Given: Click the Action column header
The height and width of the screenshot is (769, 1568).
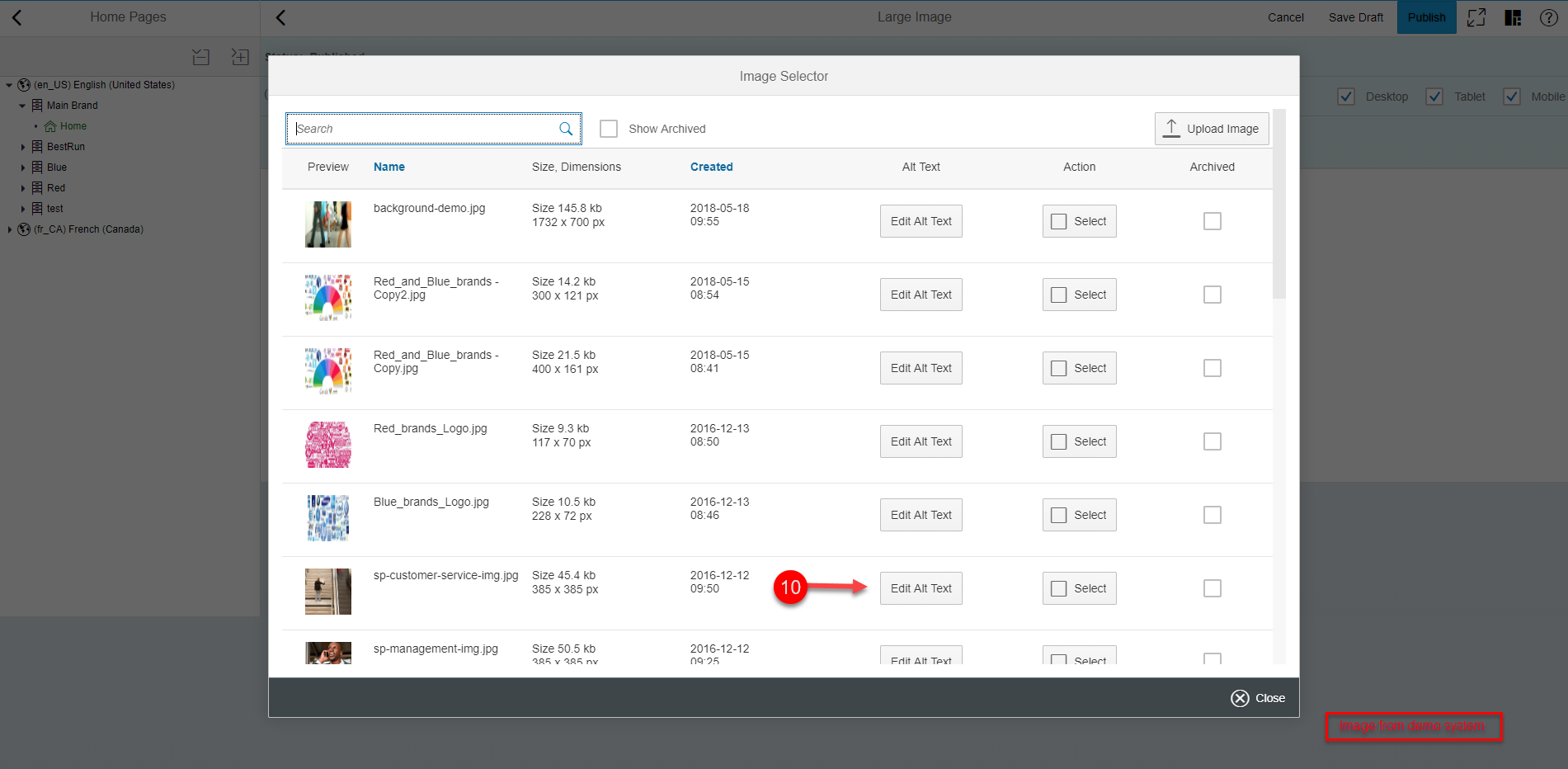Looking at the screenshot, I should (x=1080, y=167).
